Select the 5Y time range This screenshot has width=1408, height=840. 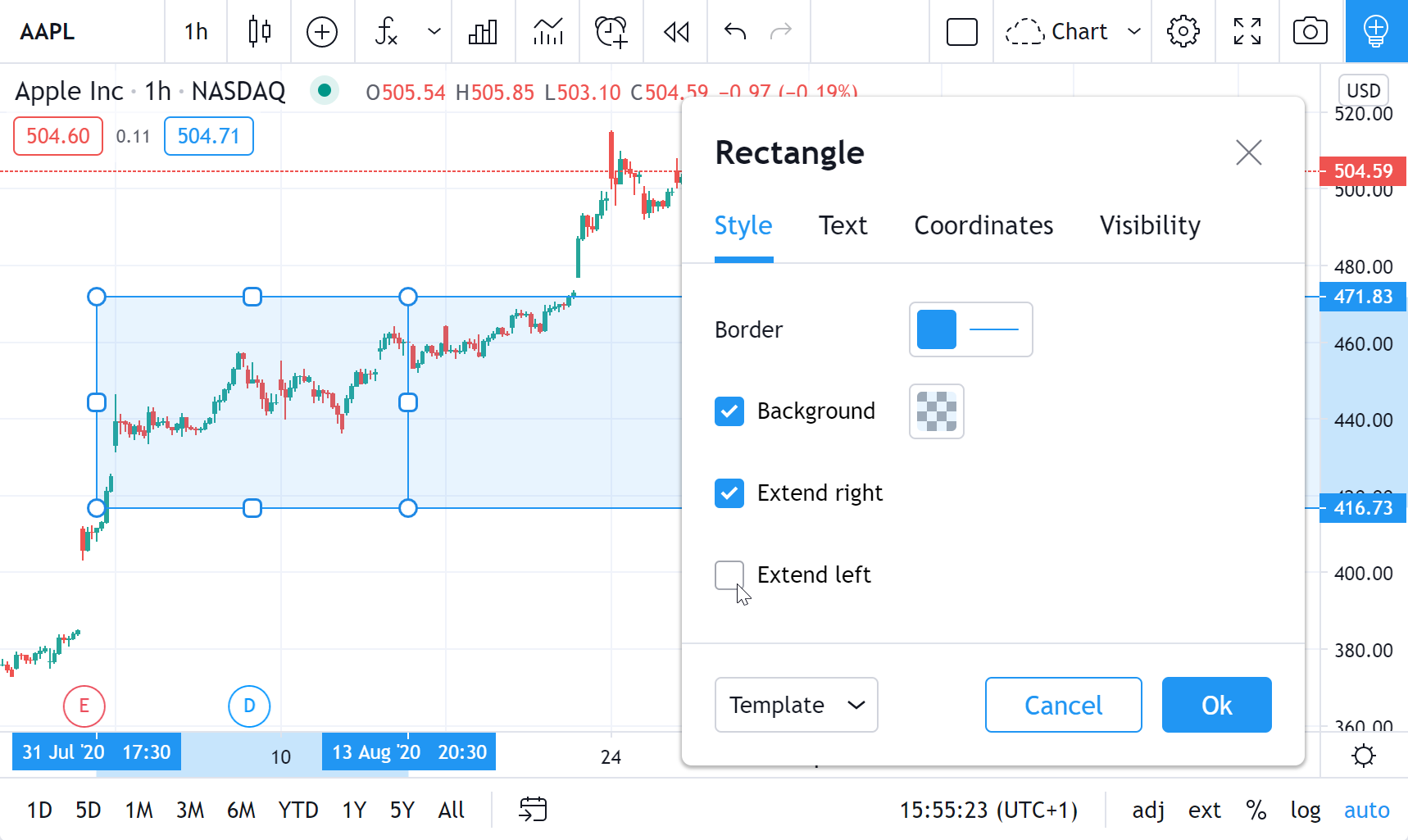click(402, 810)
